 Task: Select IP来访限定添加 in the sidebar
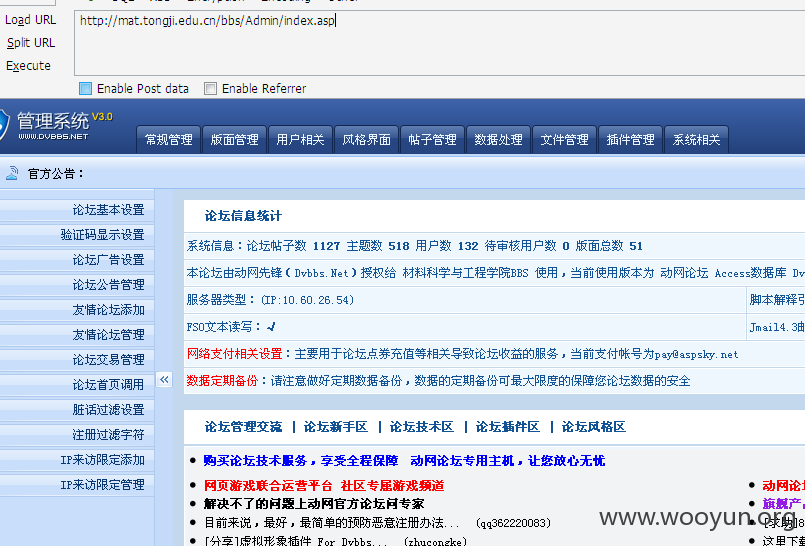pos(77,460)
